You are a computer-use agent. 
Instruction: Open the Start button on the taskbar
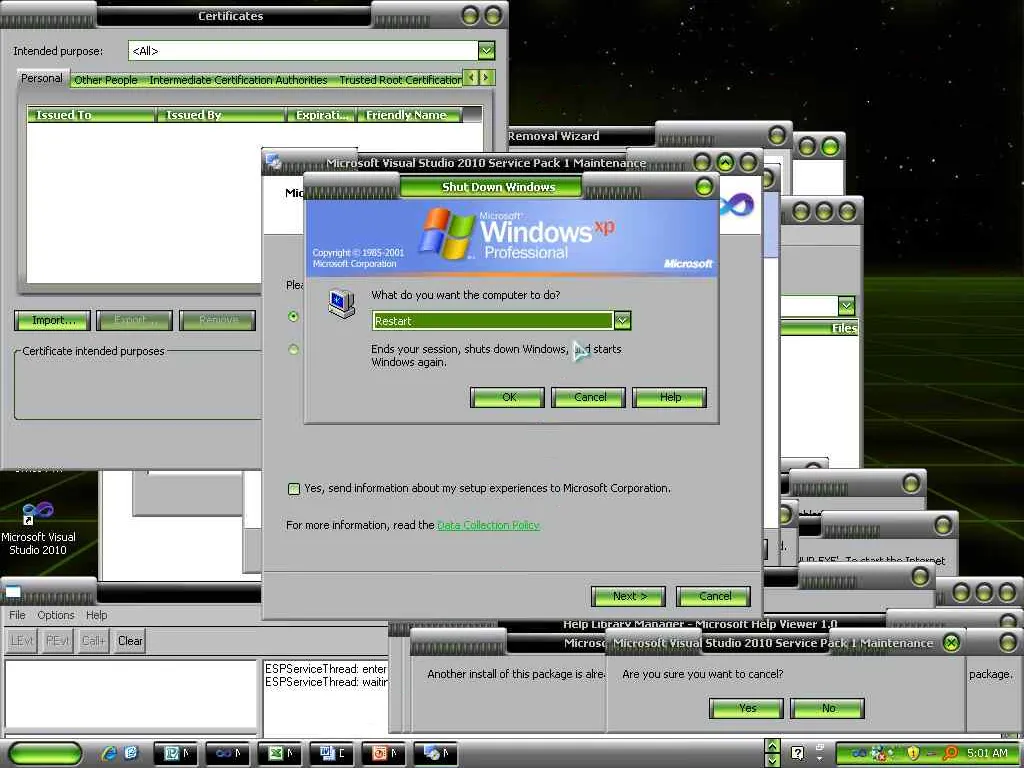pyautogui.click(x=46, y=752)
